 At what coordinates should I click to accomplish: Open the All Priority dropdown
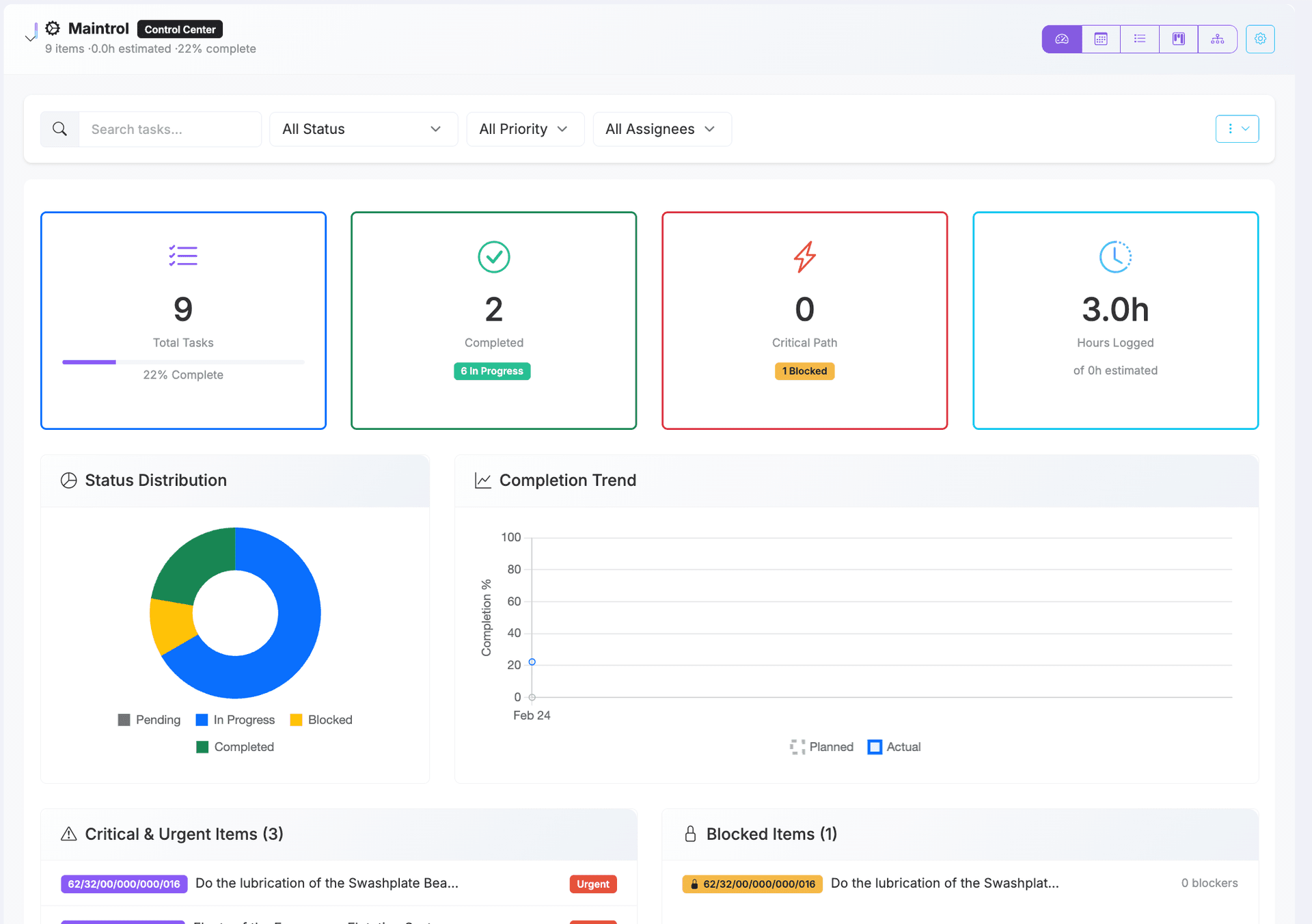pyautogui.click(x=524, y=129)
